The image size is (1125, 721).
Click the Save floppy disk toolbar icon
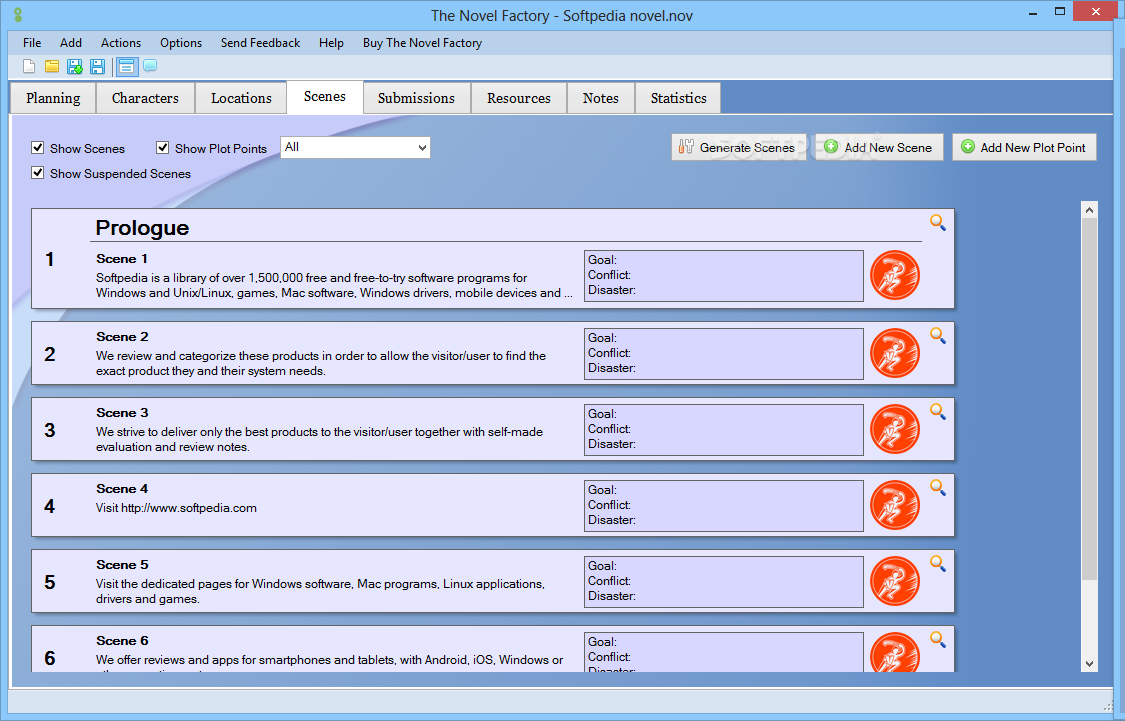(x=98, y=67)
